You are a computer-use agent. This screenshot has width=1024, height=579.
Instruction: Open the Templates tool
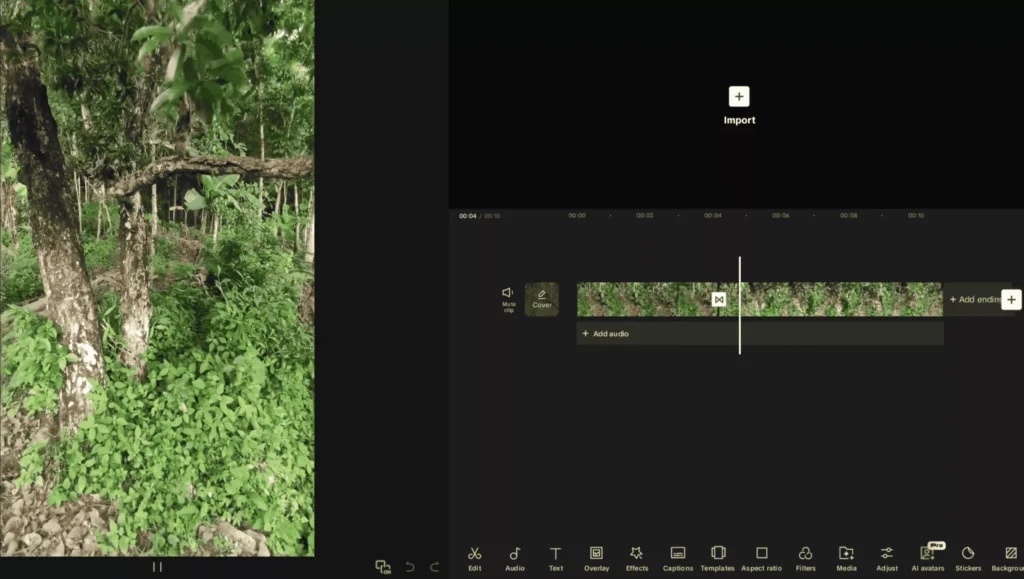point(718,557)
